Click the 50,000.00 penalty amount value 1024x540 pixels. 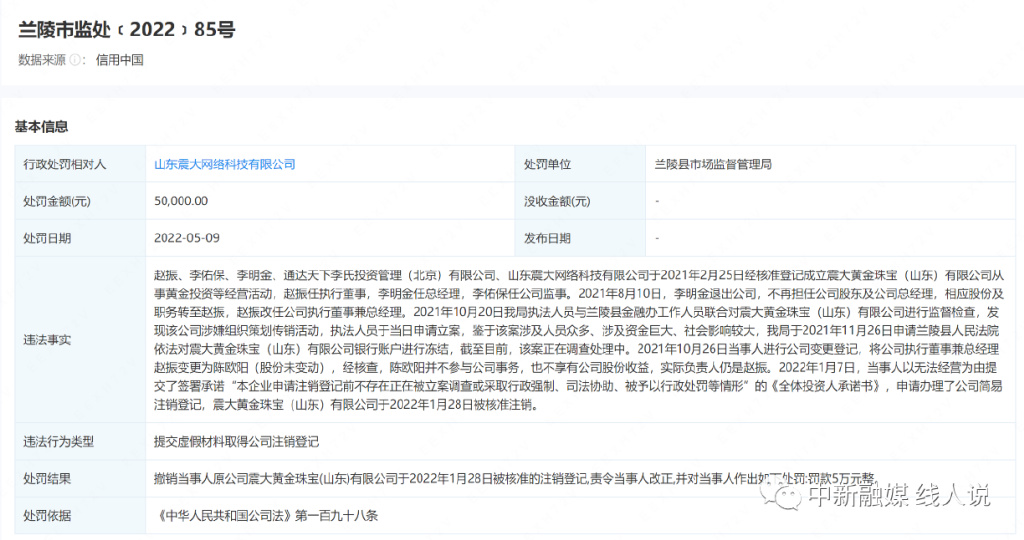[x=181, y=201]
